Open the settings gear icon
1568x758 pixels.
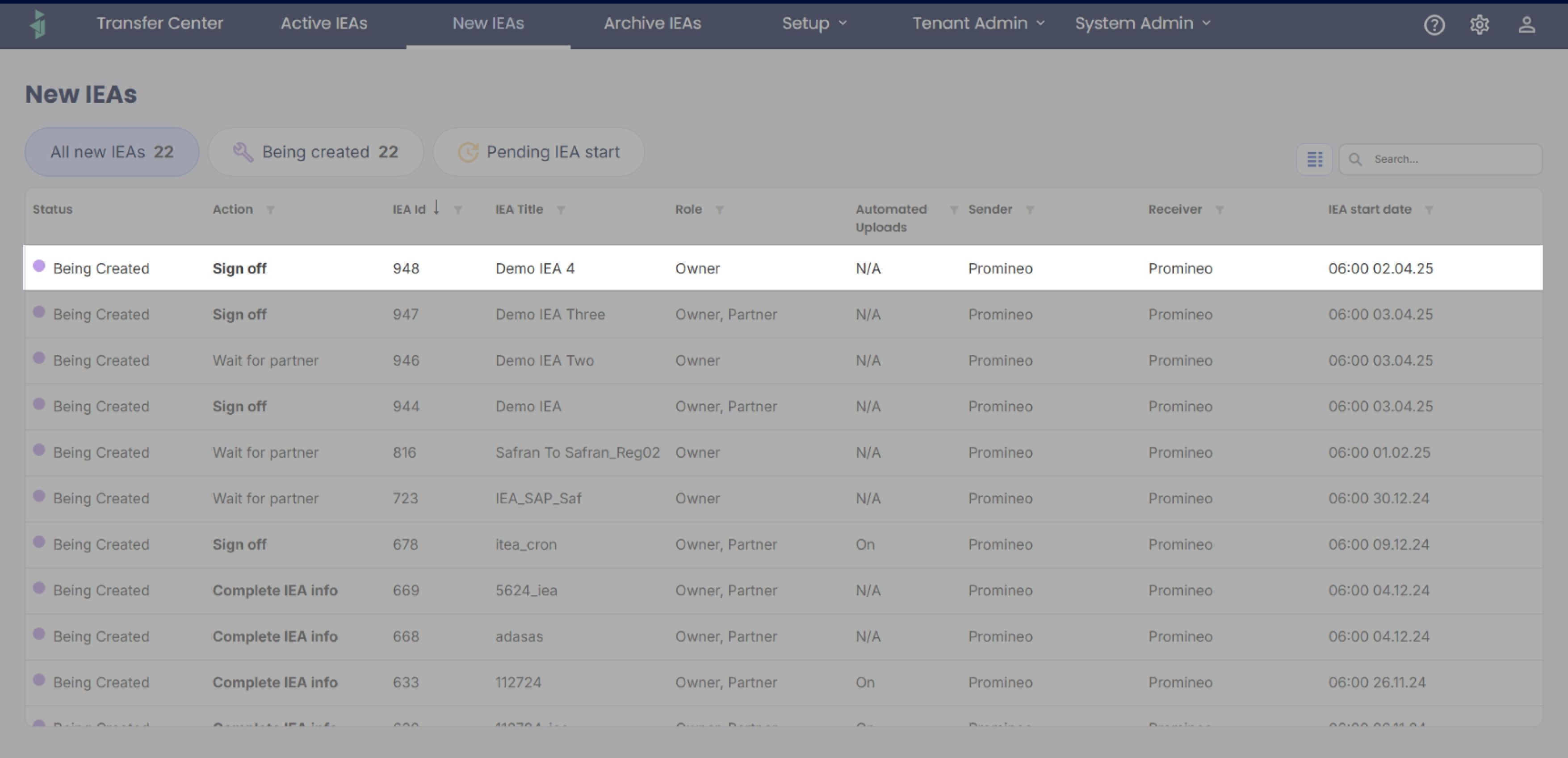click(1480, 25)
